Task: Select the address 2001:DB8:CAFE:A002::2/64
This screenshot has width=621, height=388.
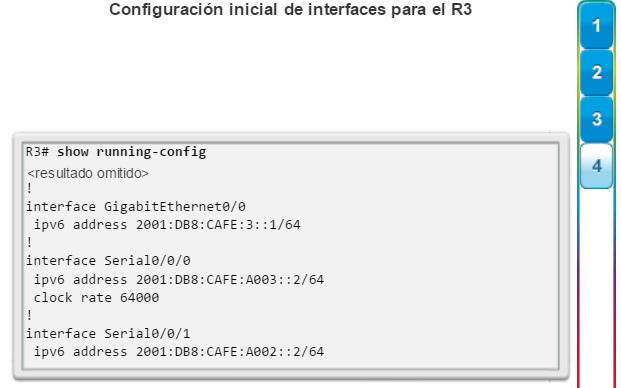Action: click(x=230, y=352)
